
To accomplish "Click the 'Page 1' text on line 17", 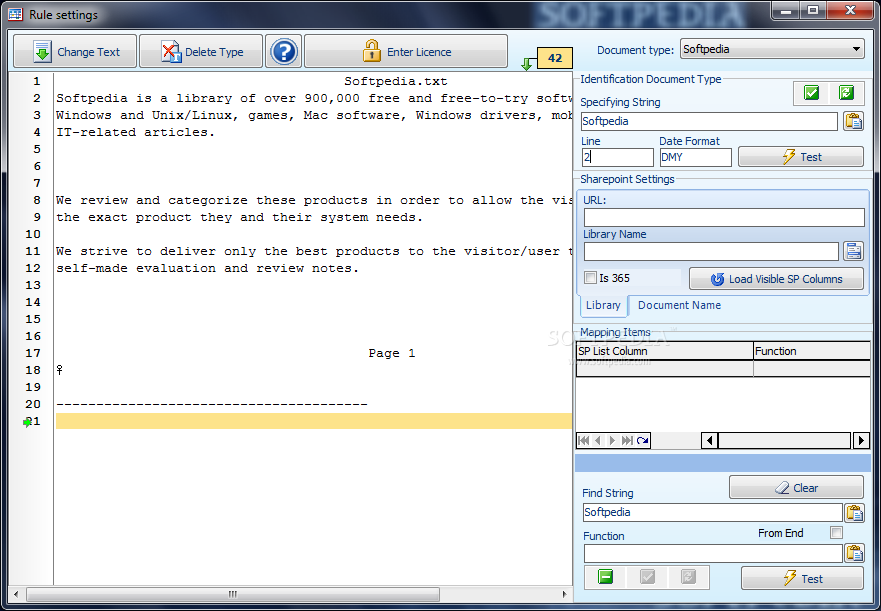I will click(392, 353).
